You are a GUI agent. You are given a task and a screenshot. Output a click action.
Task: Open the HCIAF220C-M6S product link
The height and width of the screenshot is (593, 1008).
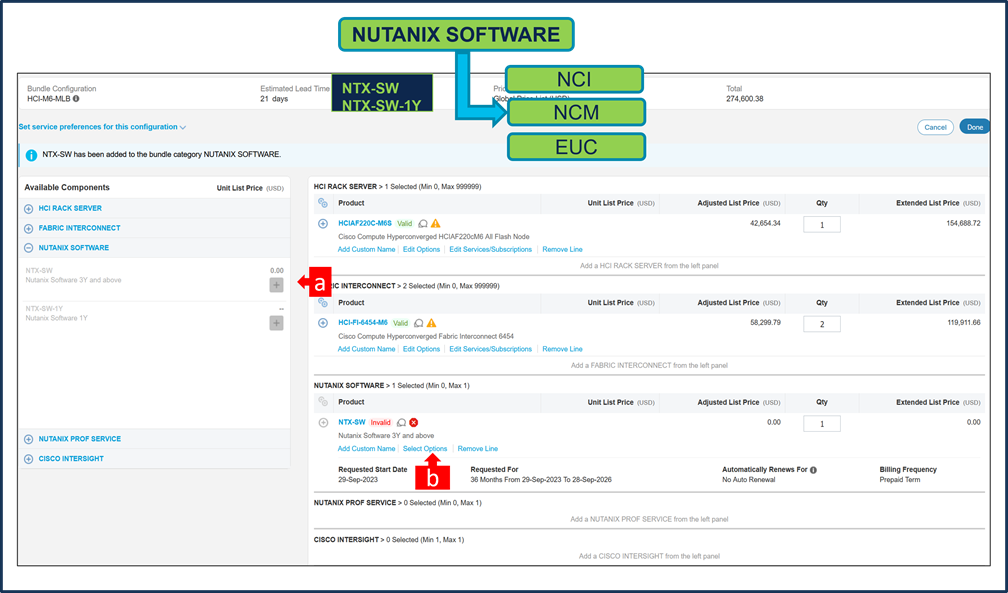364,223
